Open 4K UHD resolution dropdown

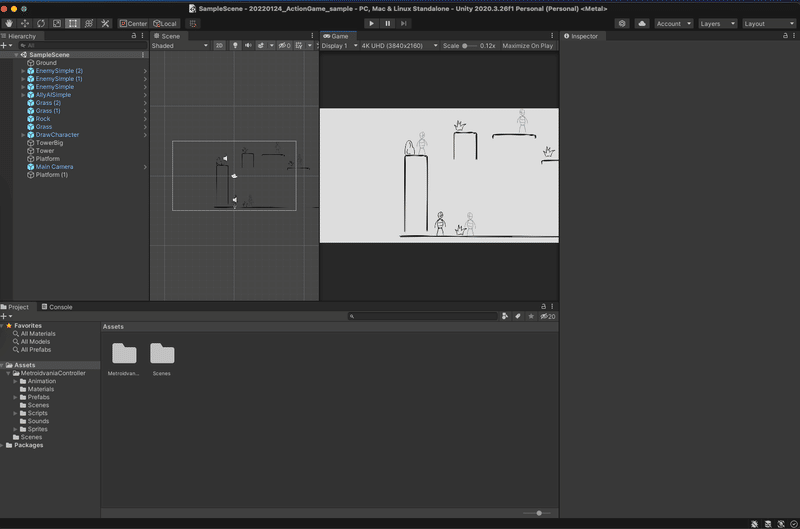point(399,45)
